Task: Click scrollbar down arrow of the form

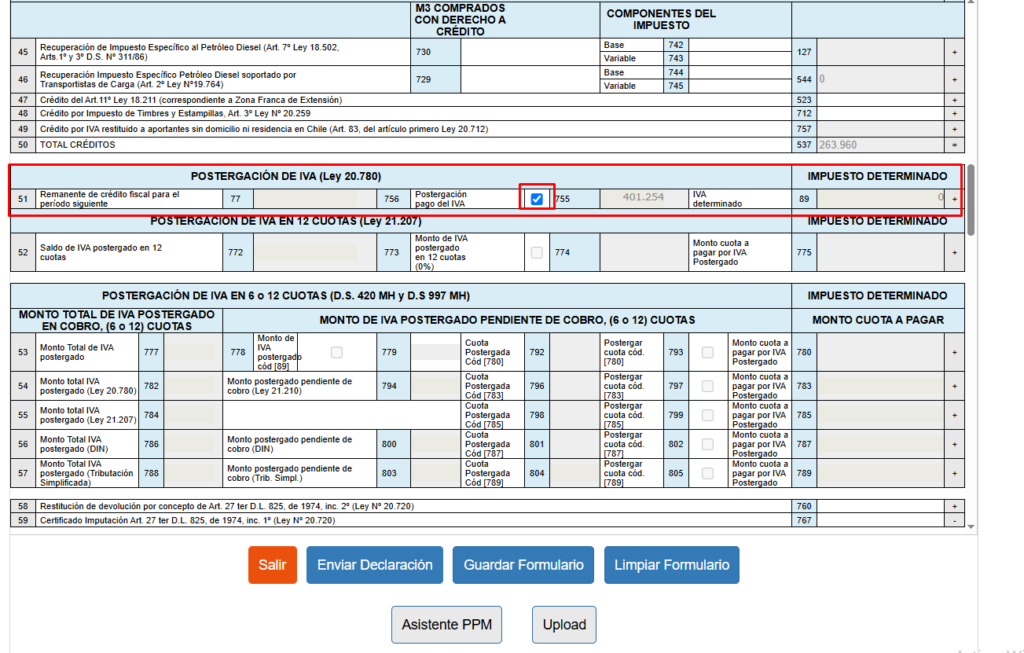Action: [971, 526]
